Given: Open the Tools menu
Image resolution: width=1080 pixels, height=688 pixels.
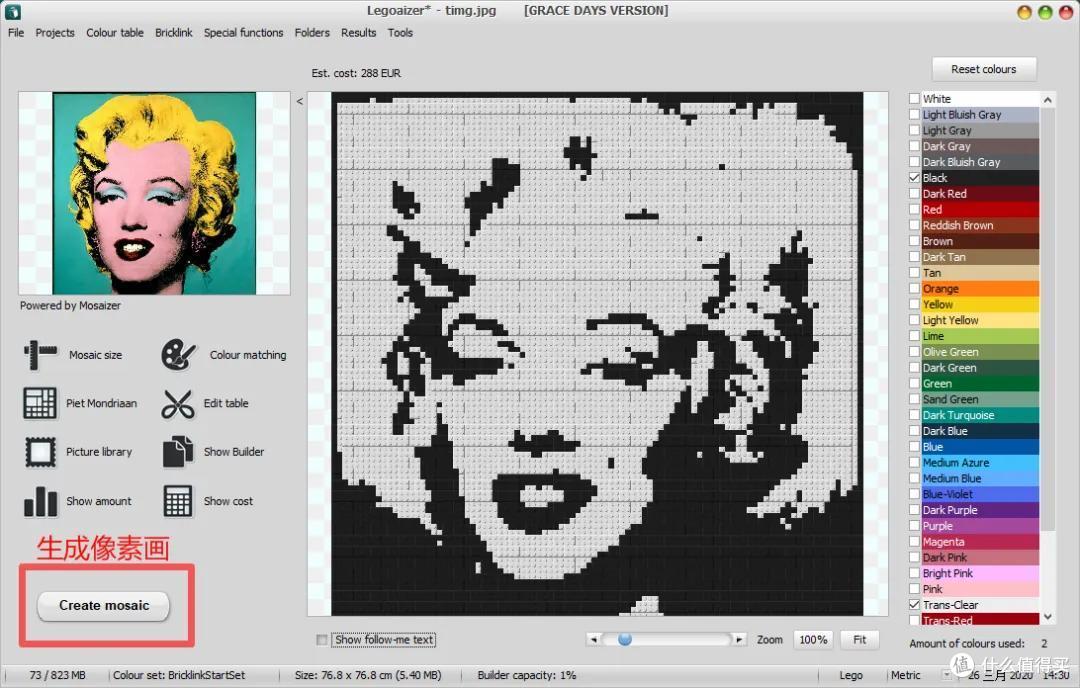Looking at the screenshot, I should 400,32.
